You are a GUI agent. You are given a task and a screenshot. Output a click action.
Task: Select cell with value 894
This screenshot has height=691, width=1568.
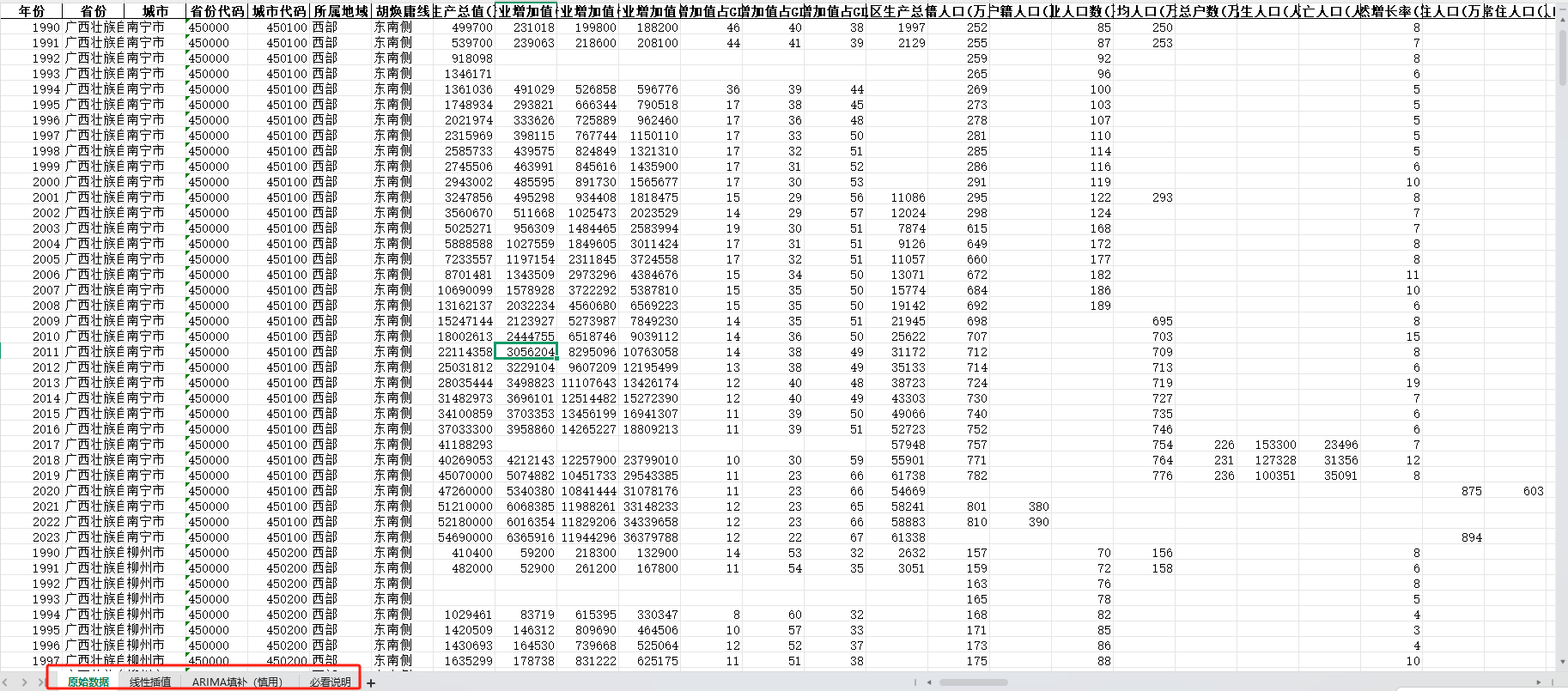tap(1454, 537)
